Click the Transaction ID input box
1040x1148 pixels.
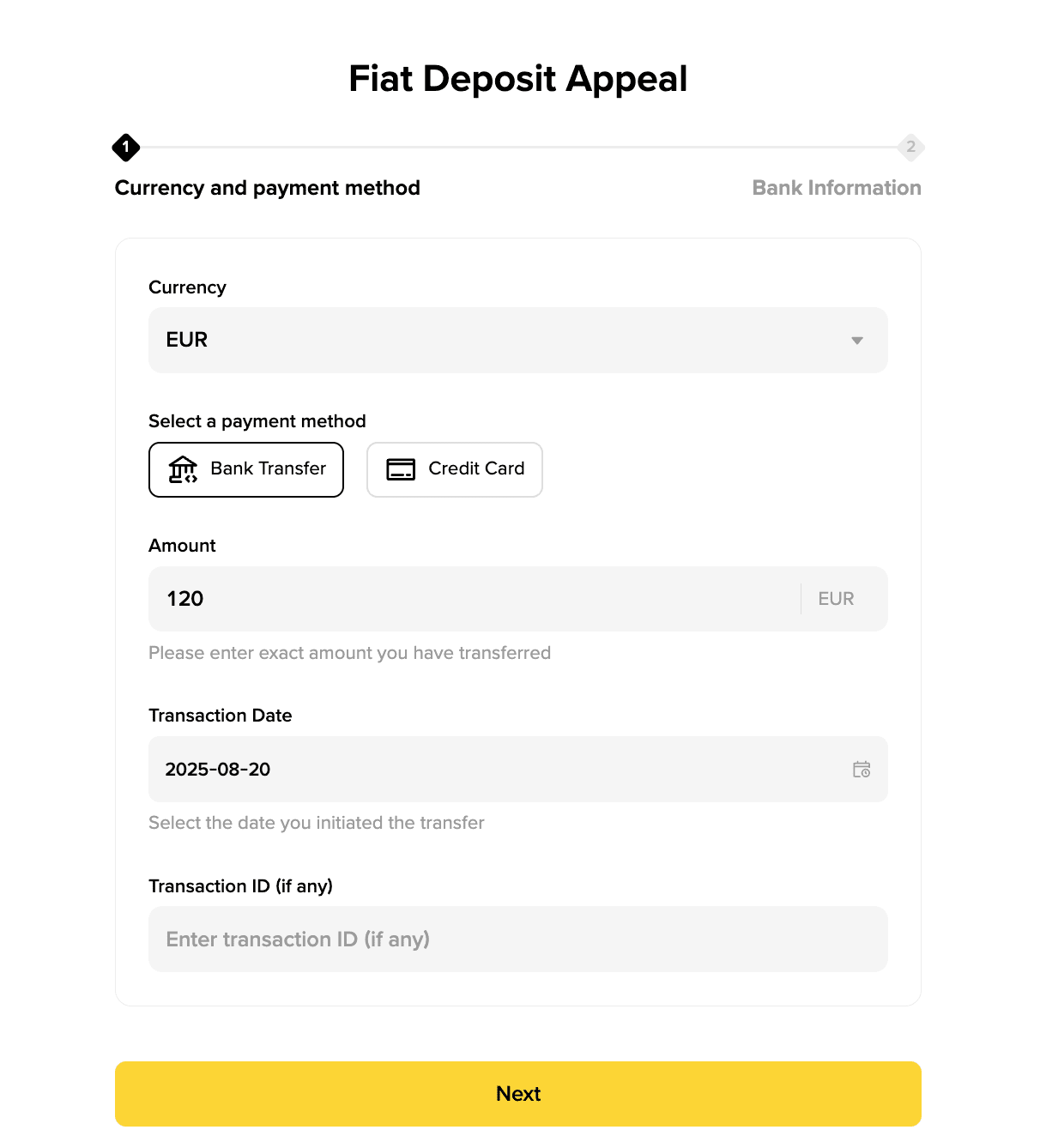pyautogui.click(x=517, y=940)
